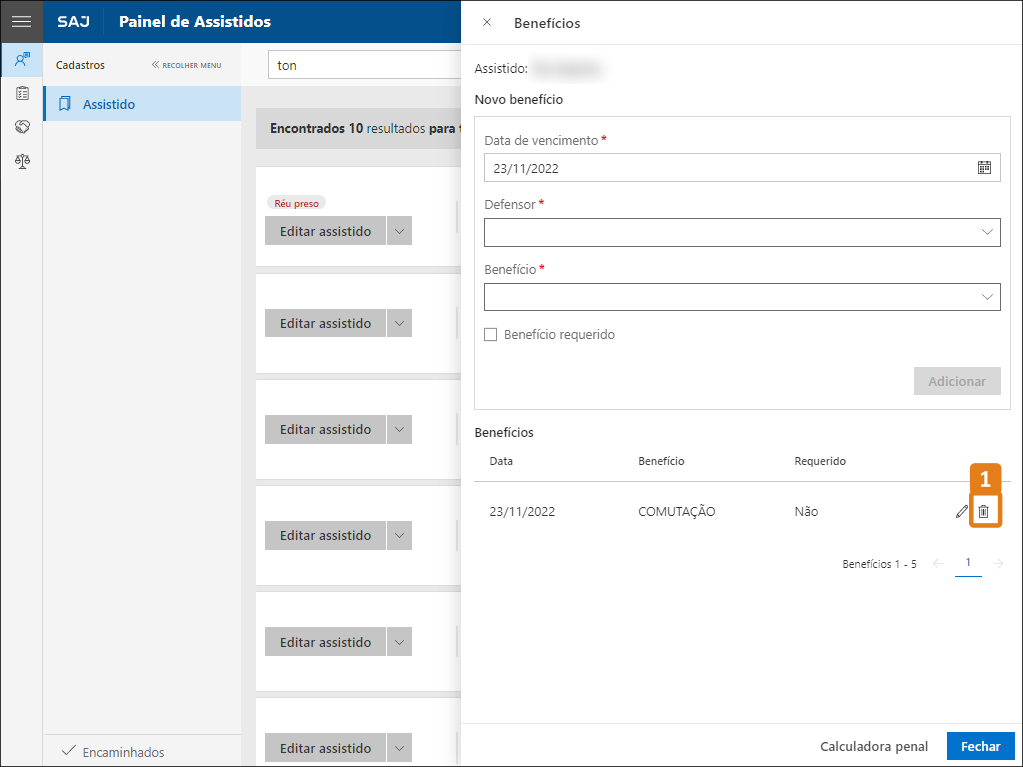Check the Benefício requerido checkbox
The width and height of the screenshot is (1023, 767).
(491, 335)
